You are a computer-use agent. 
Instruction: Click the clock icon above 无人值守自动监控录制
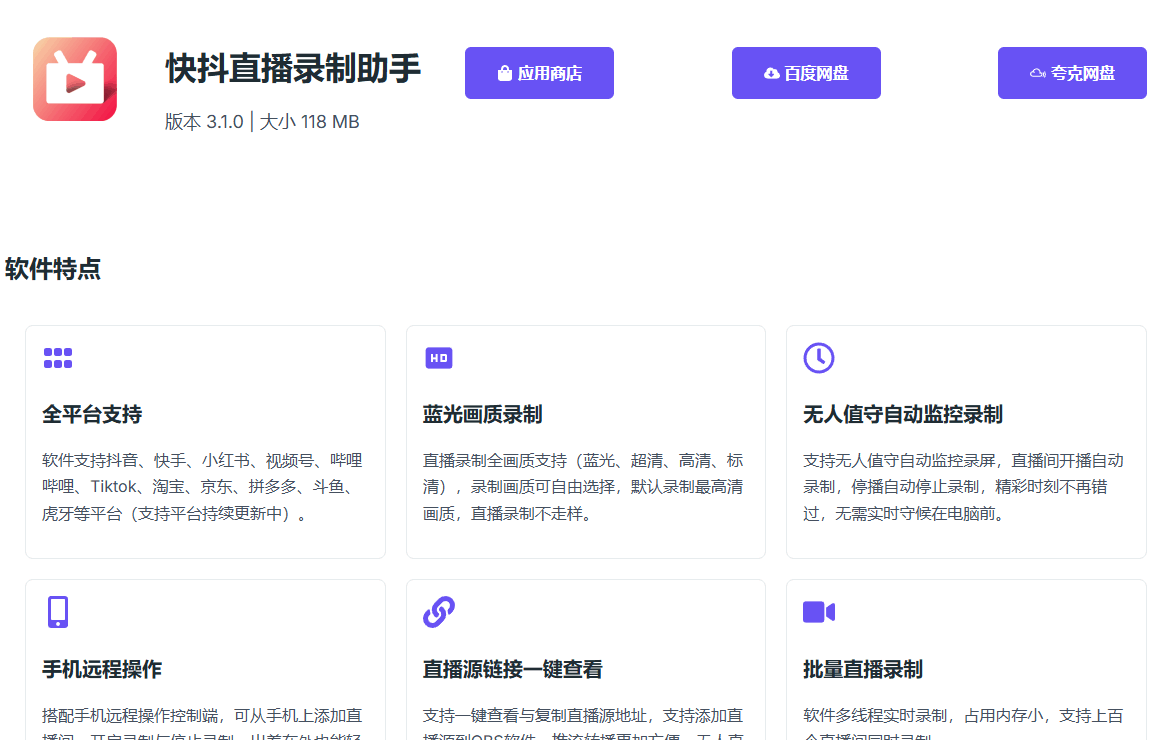pos(818,358)
